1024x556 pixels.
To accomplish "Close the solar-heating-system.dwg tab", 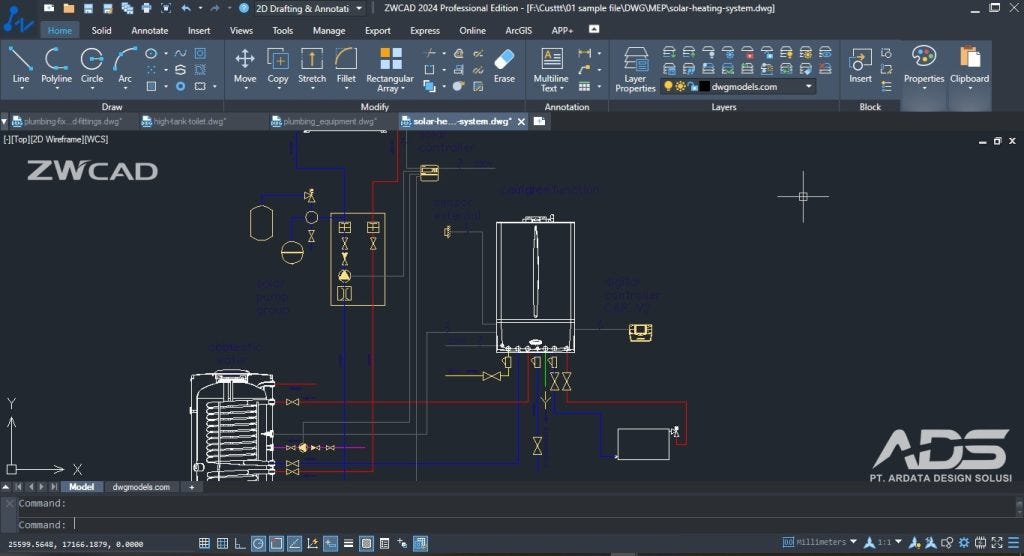I will pyautogui.click(x=521, y=122).
